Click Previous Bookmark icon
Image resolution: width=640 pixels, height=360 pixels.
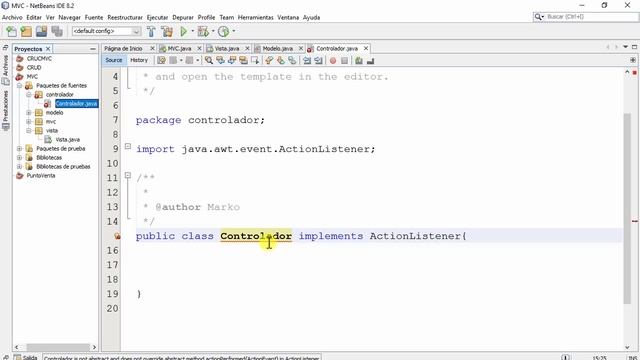coord(269,60)
